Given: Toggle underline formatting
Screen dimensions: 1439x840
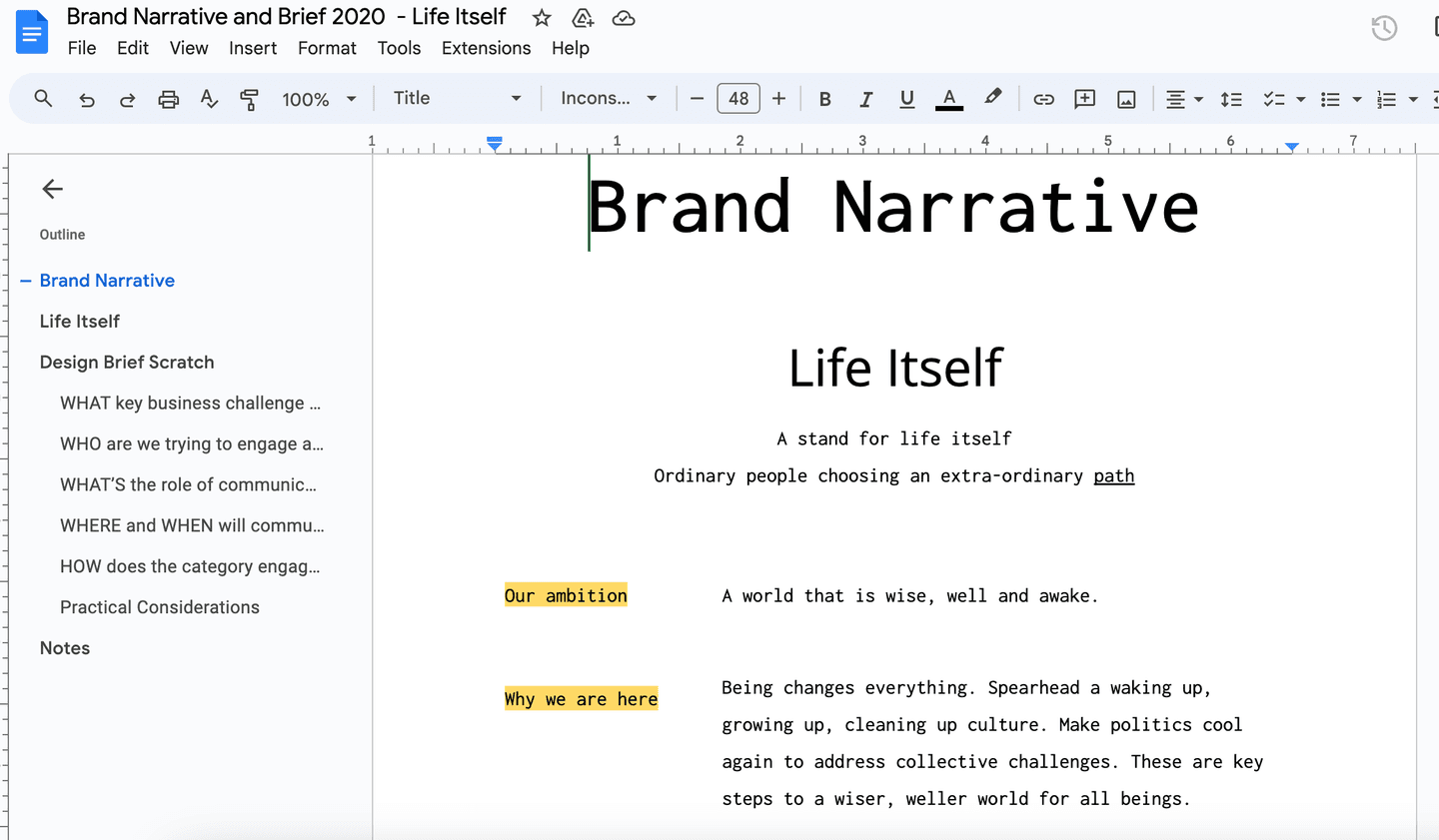Looking at the screenshot, I should (906, 98).
